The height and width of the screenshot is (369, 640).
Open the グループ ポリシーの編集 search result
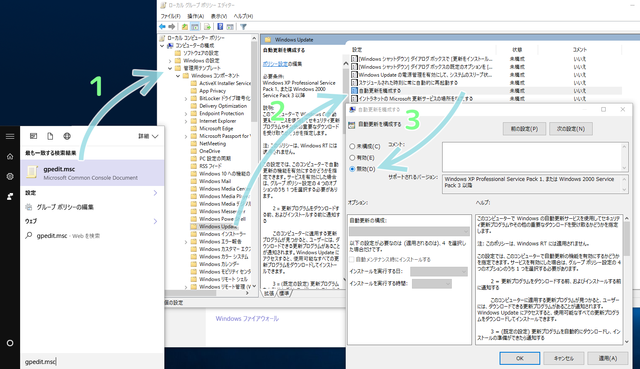pyautogui.click(x=92, y=207)
